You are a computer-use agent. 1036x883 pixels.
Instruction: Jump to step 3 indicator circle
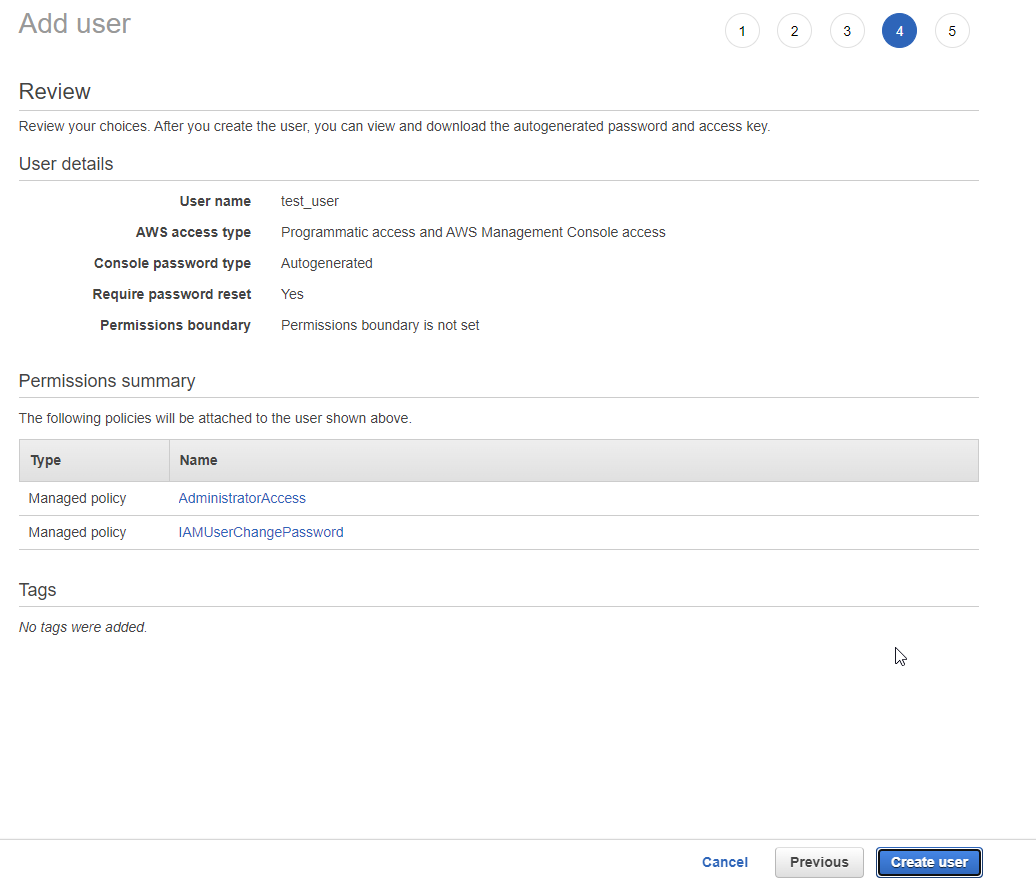(847, 30)
